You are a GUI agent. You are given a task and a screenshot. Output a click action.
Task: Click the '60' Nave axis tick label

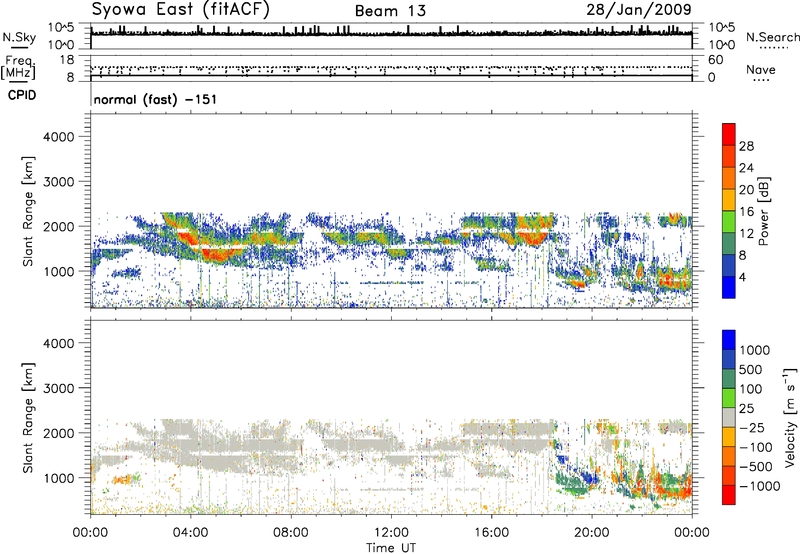(x=715, y=60)
